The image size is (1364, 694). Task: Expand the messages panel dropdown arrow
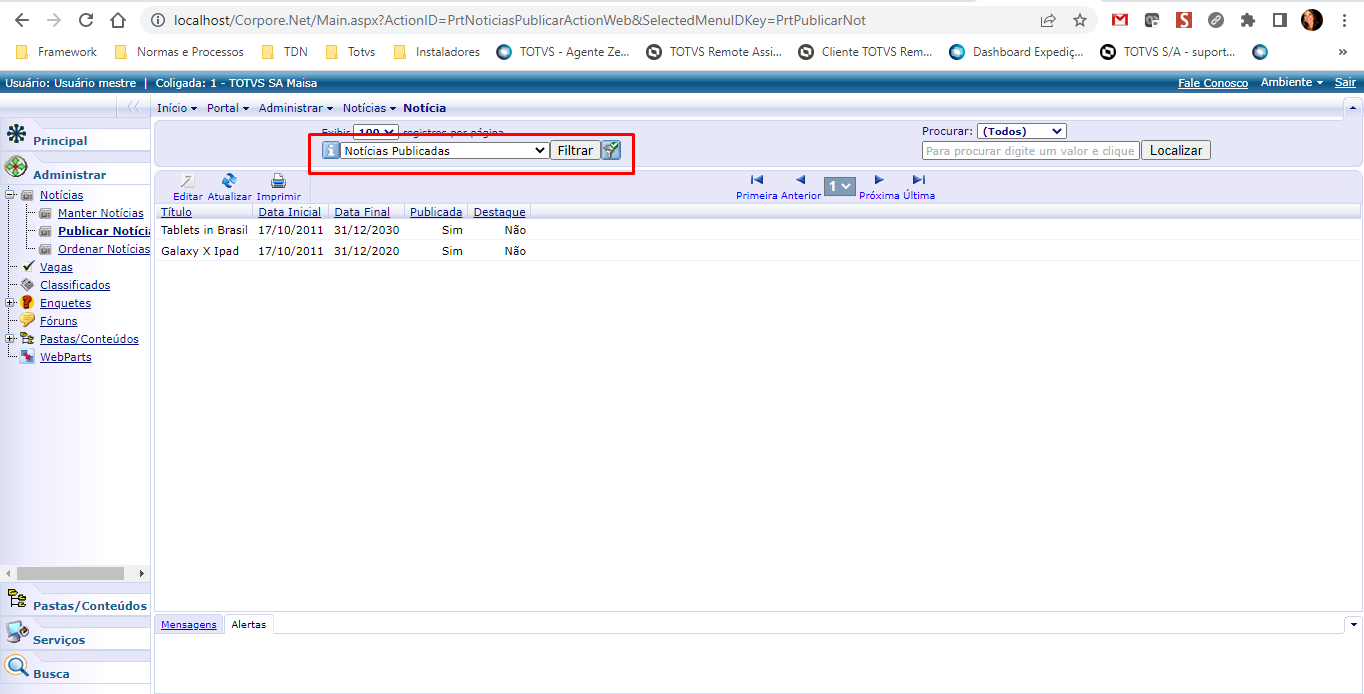click(x=1353, y=624)
